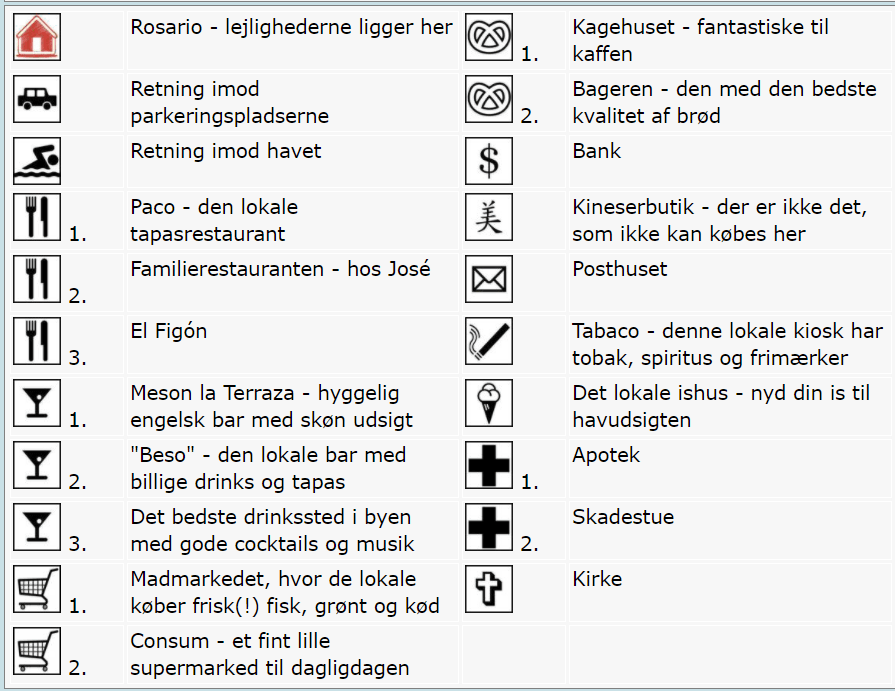Select the car parking direction icon
This screenshot has height=691, width=895.
[37, 99]
